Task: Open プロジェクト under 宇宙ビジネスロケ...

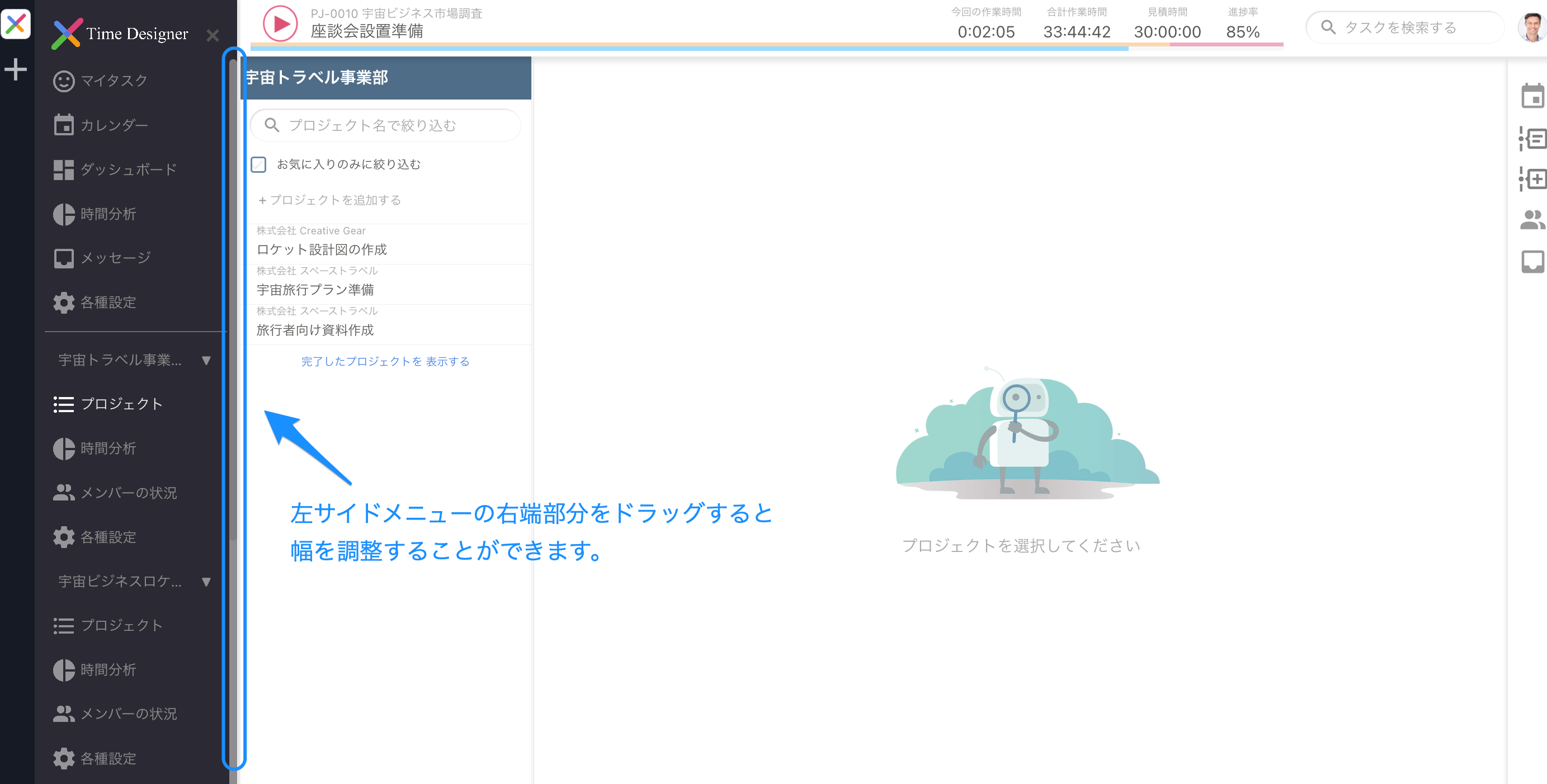Action: (x=121, y=625)
